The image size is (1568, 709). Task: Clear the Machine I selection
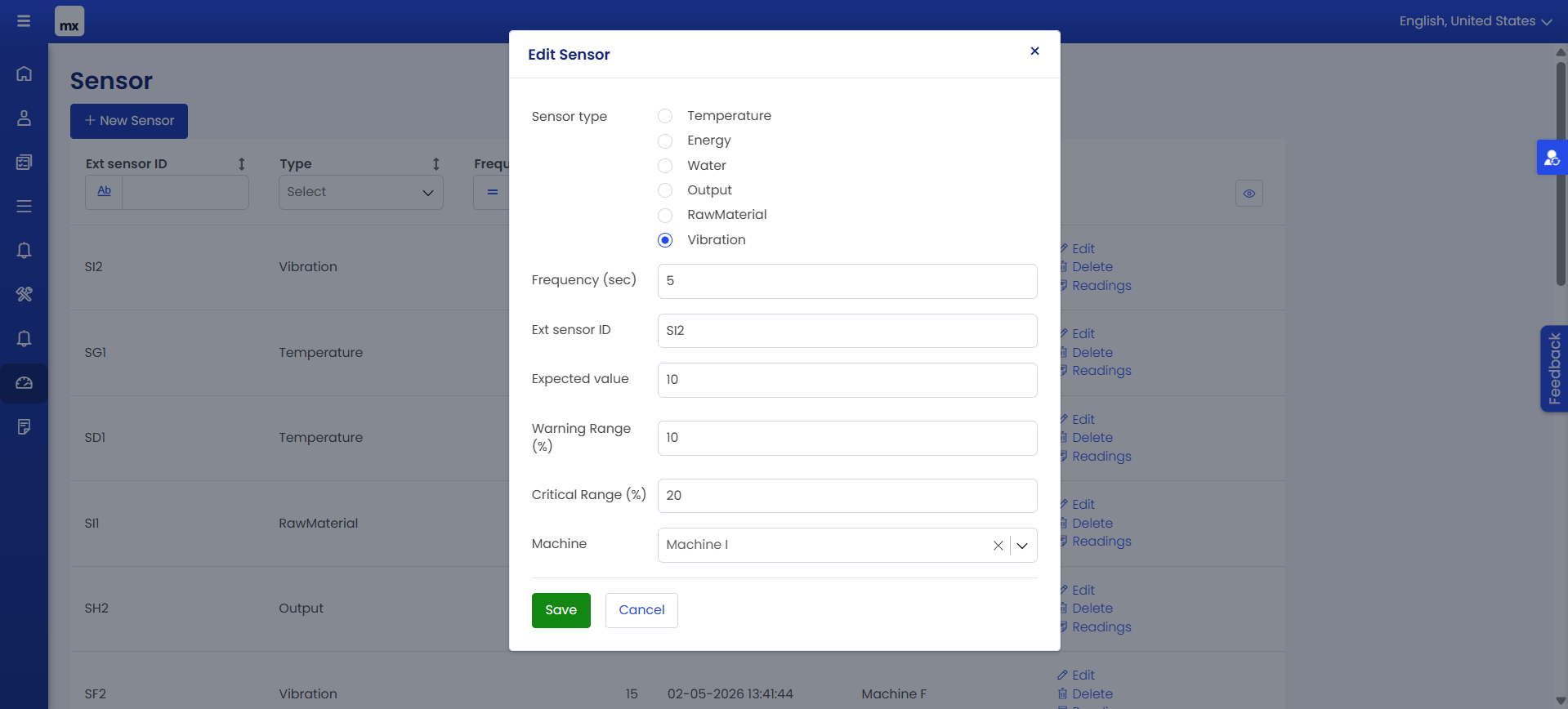[x=998, y=546]
